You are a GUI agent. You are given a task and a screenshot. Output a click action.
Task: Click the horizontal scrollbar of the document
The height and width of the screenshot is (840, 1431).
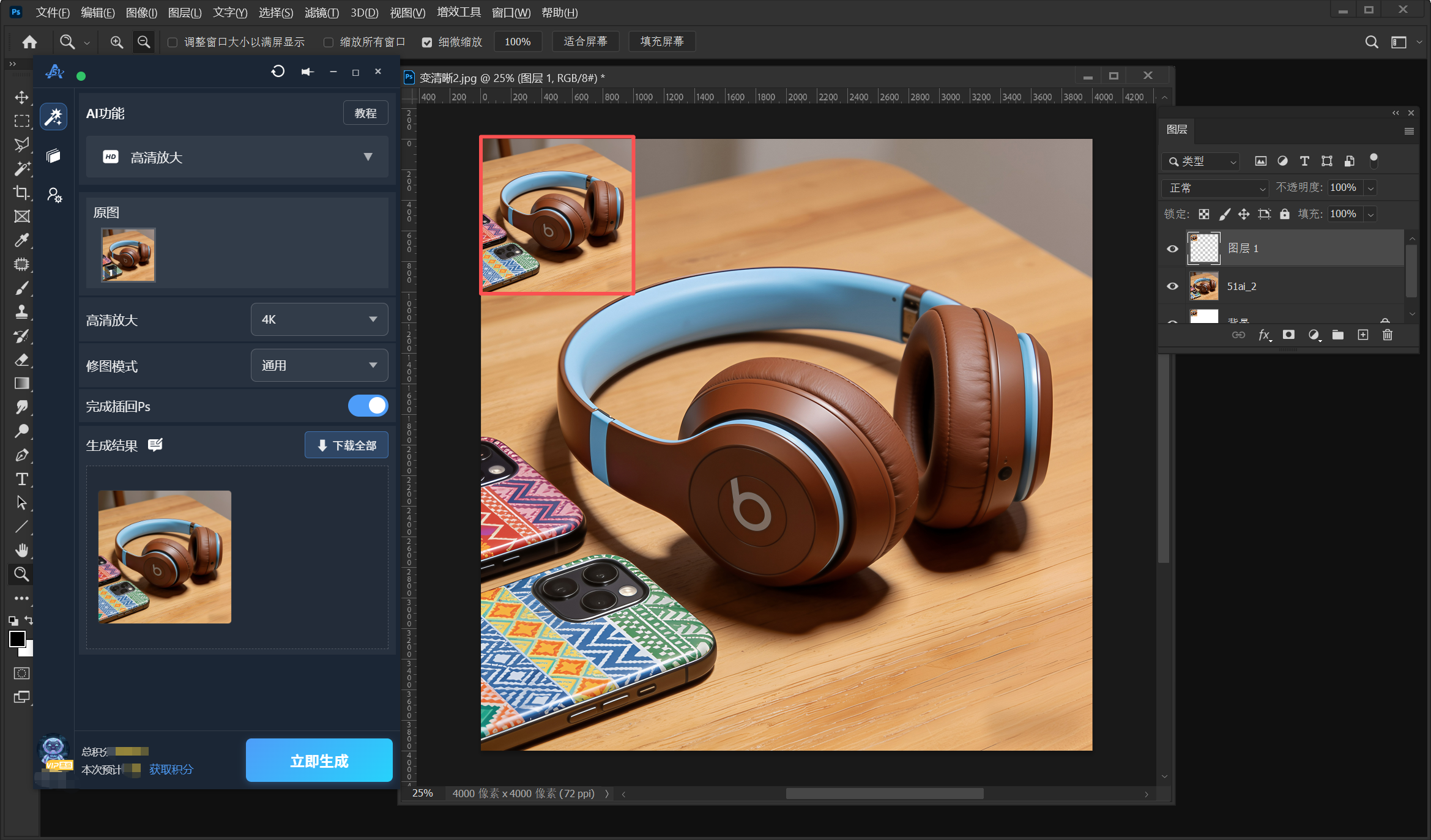coord(885,794)
